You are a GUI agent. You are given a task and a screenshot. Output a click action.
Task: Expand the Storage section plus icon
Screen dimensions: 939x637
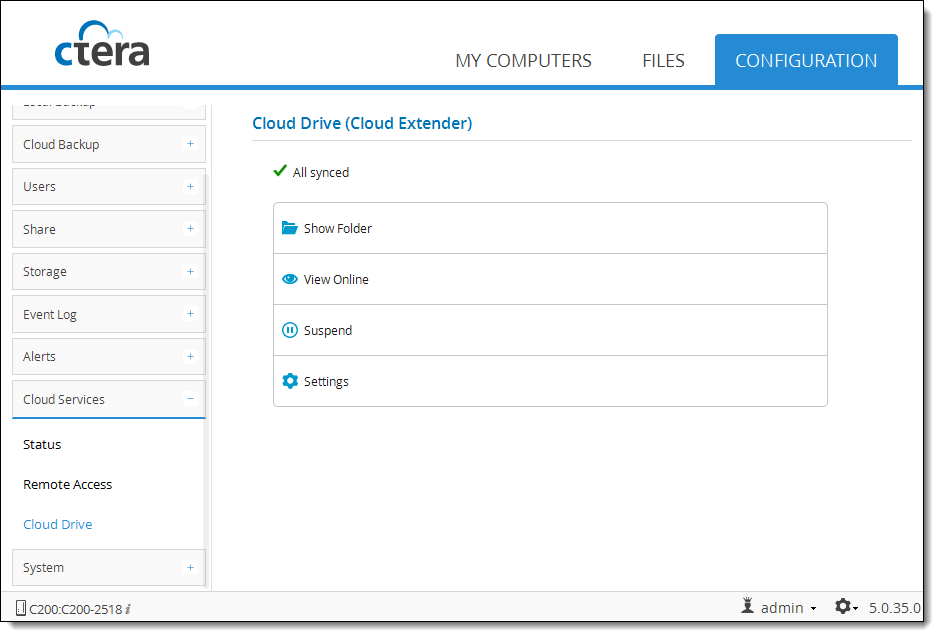click(x=190, y=271)
